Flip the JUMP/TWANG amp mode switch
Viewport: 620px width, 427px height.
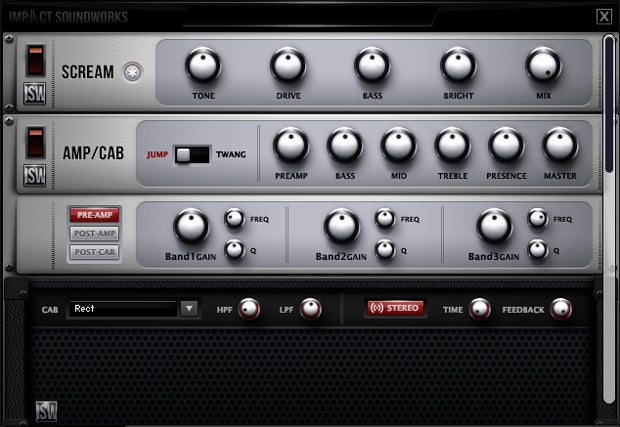click(192, 155)
